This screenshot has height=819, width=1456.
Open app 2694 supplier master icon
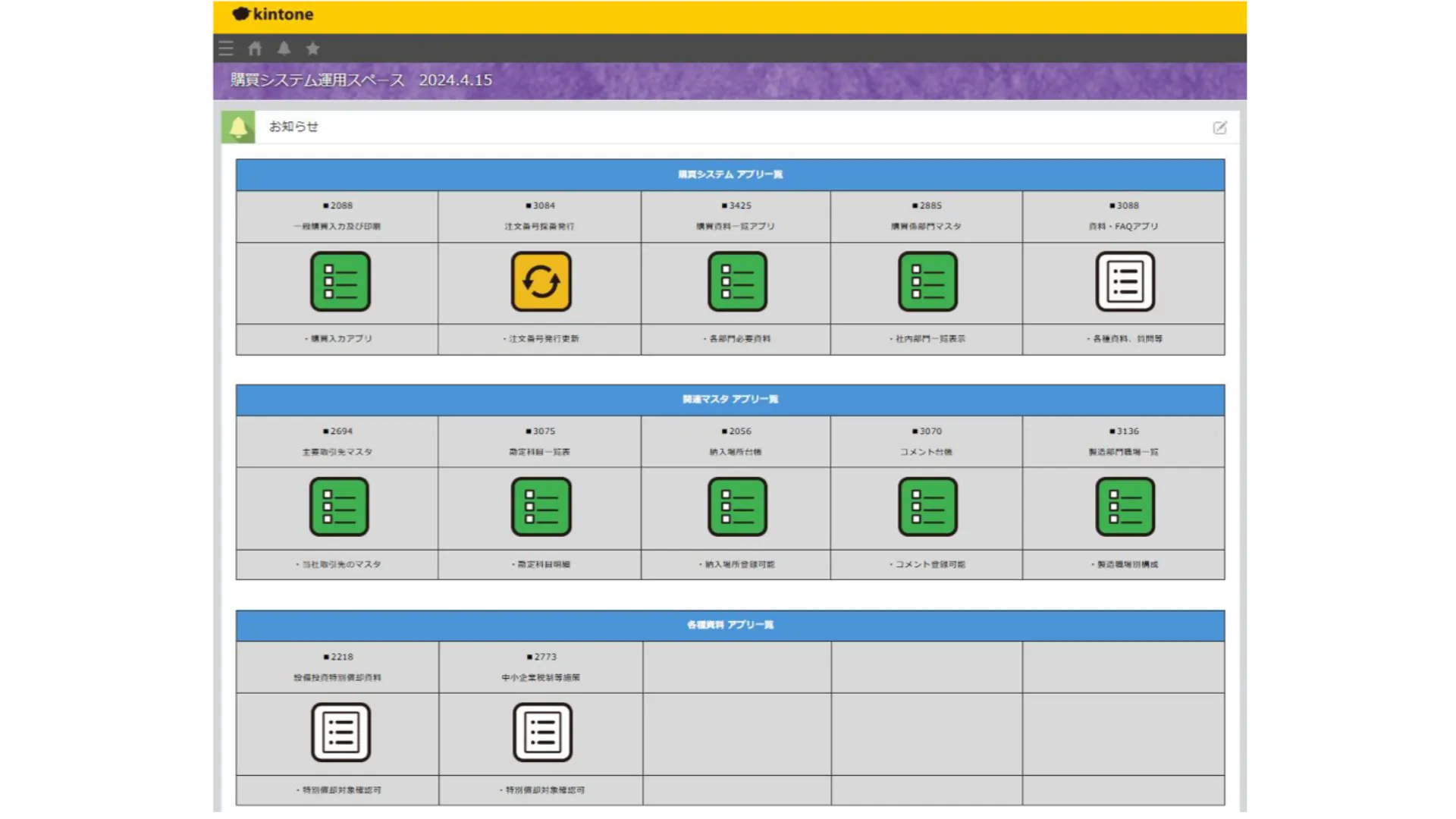click(x=339, y=507)
